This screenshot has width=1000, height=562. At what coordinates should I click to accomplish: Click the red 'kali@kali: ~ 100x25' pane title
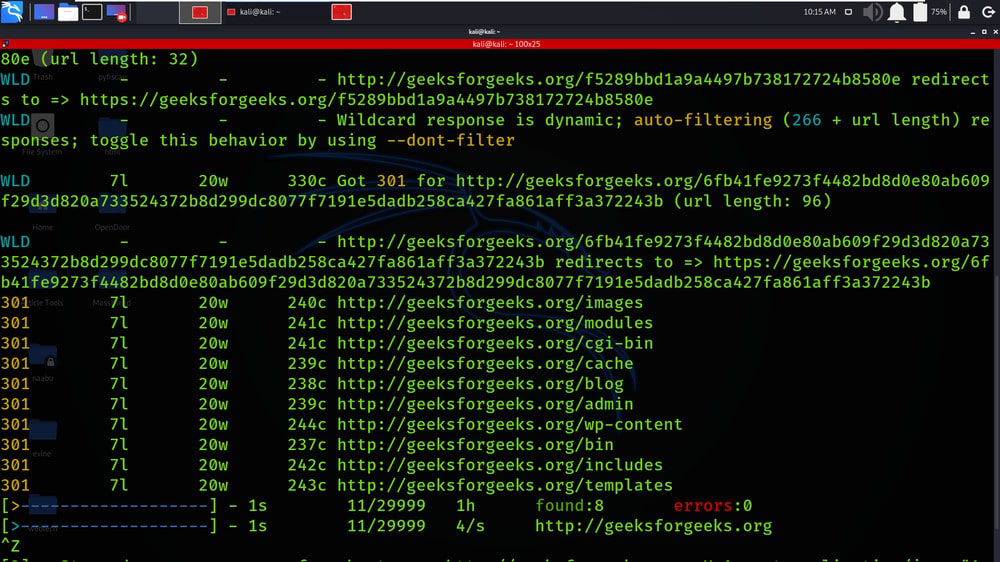click(506, 44)
